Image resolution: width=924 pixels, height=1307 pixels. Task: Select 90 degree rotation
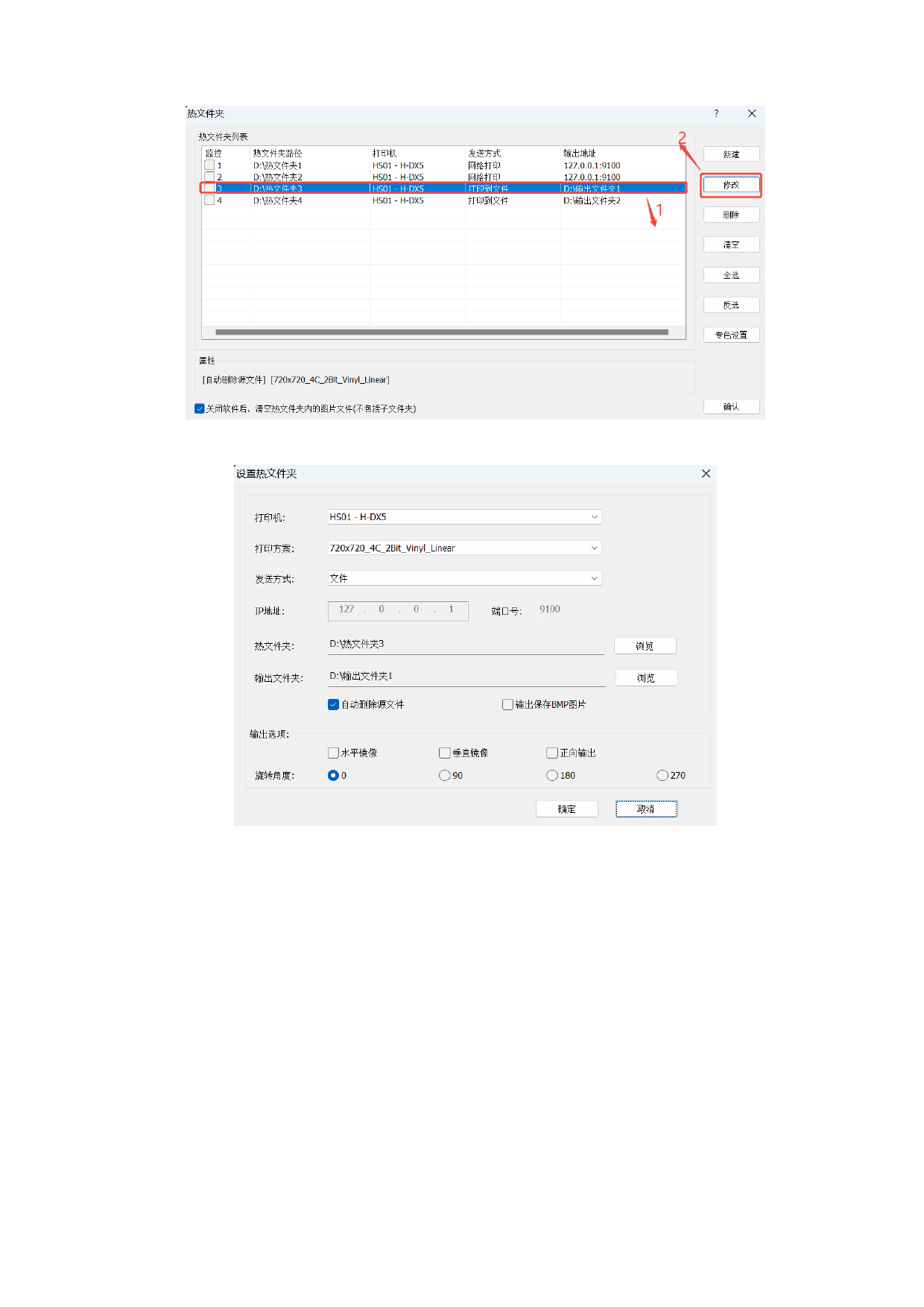[x=445, y=775]
